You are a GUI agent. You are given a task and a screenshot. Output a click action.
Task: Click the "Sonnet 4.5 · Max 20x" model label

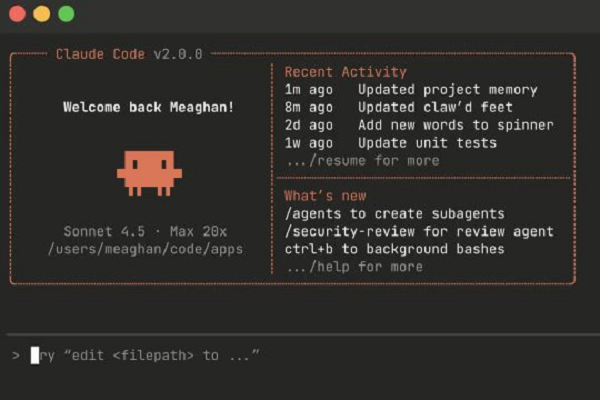click(148, 231)
